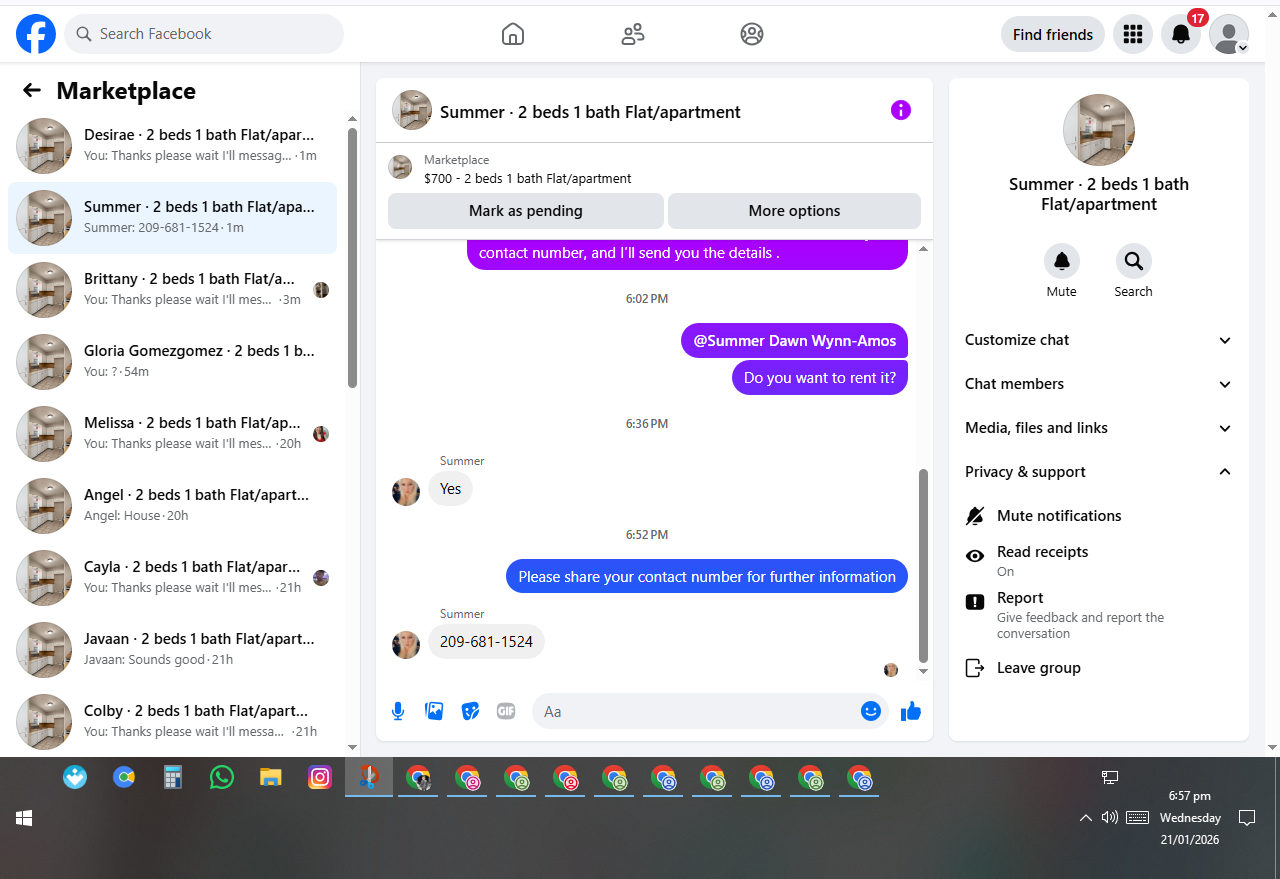Attach a photo with the image icon

tap(434, 711)
